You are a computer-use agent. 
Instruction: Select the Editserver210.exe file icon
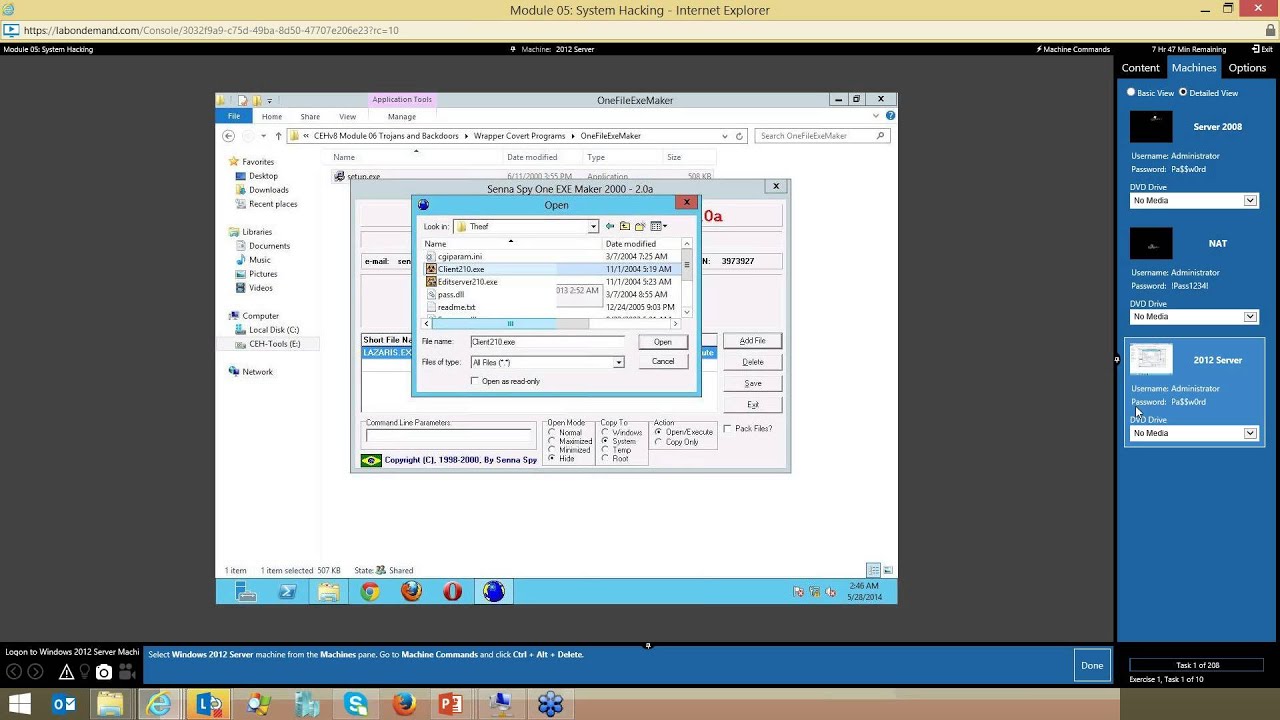[x=431, y=282]
